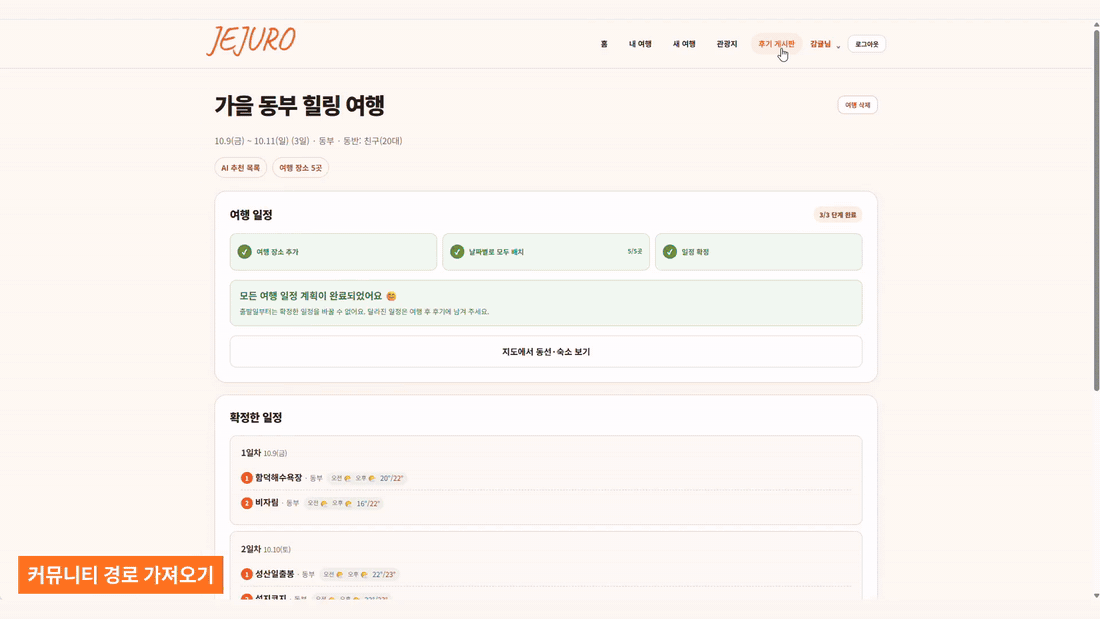Click the 22°/23° temperature for 성산일출봉

coord(384,575)
